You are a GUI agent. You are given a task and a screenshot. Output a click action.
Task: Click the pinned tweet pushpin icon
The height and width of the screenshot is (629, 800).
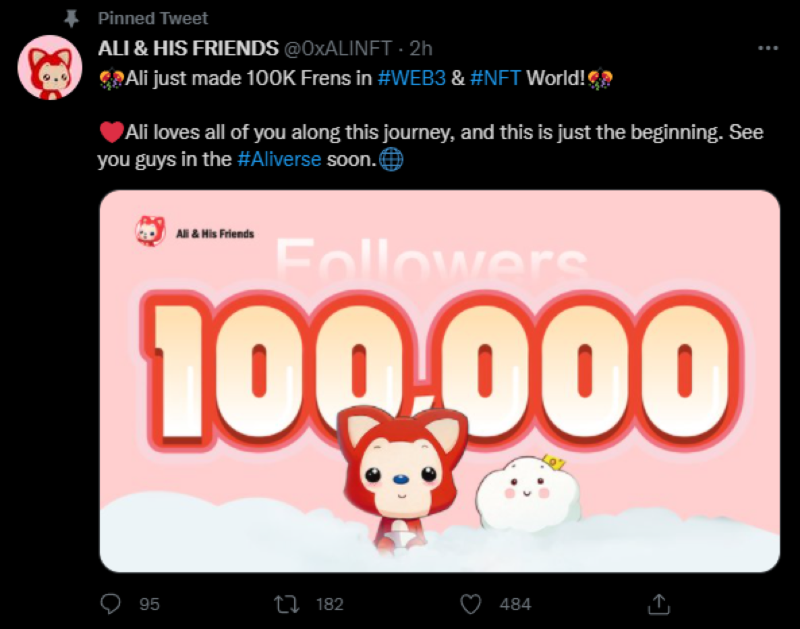click(71, 19)
